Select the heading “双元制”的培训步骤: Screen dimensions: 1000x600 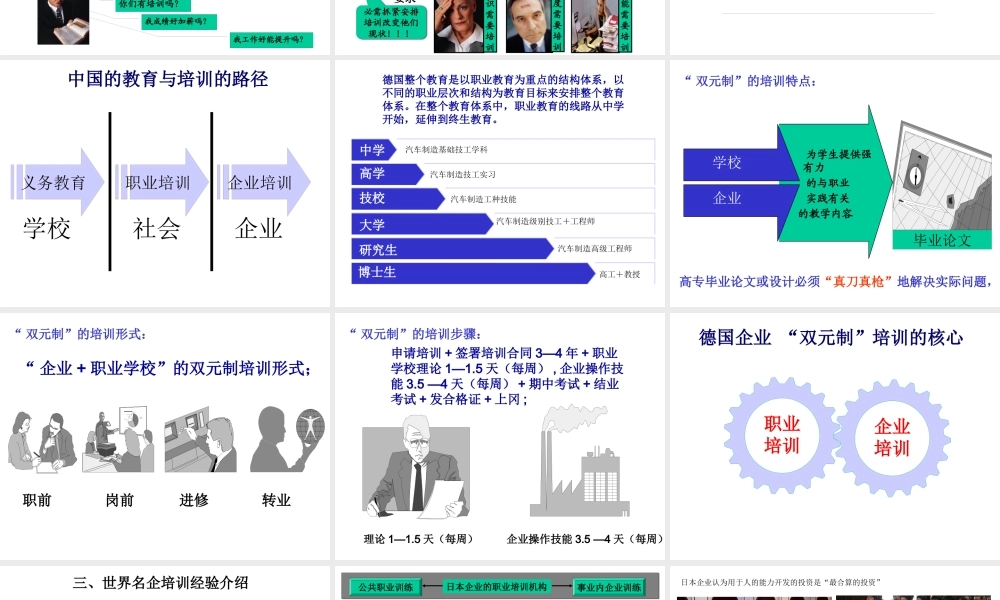tap(415, 333)
